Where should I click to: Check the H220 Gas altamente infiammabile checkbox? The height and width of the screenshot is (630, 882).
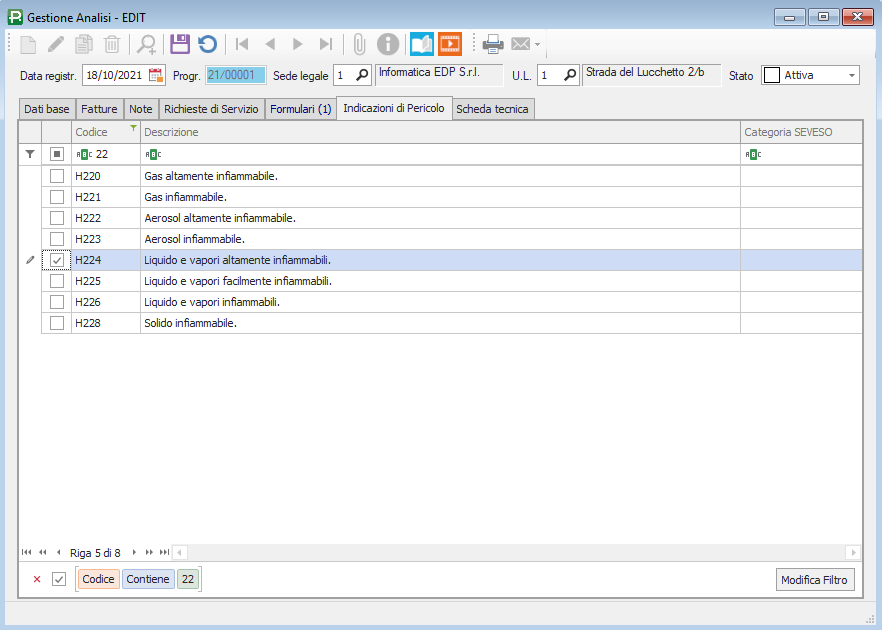pyautogui.click(x=57, y=176)
